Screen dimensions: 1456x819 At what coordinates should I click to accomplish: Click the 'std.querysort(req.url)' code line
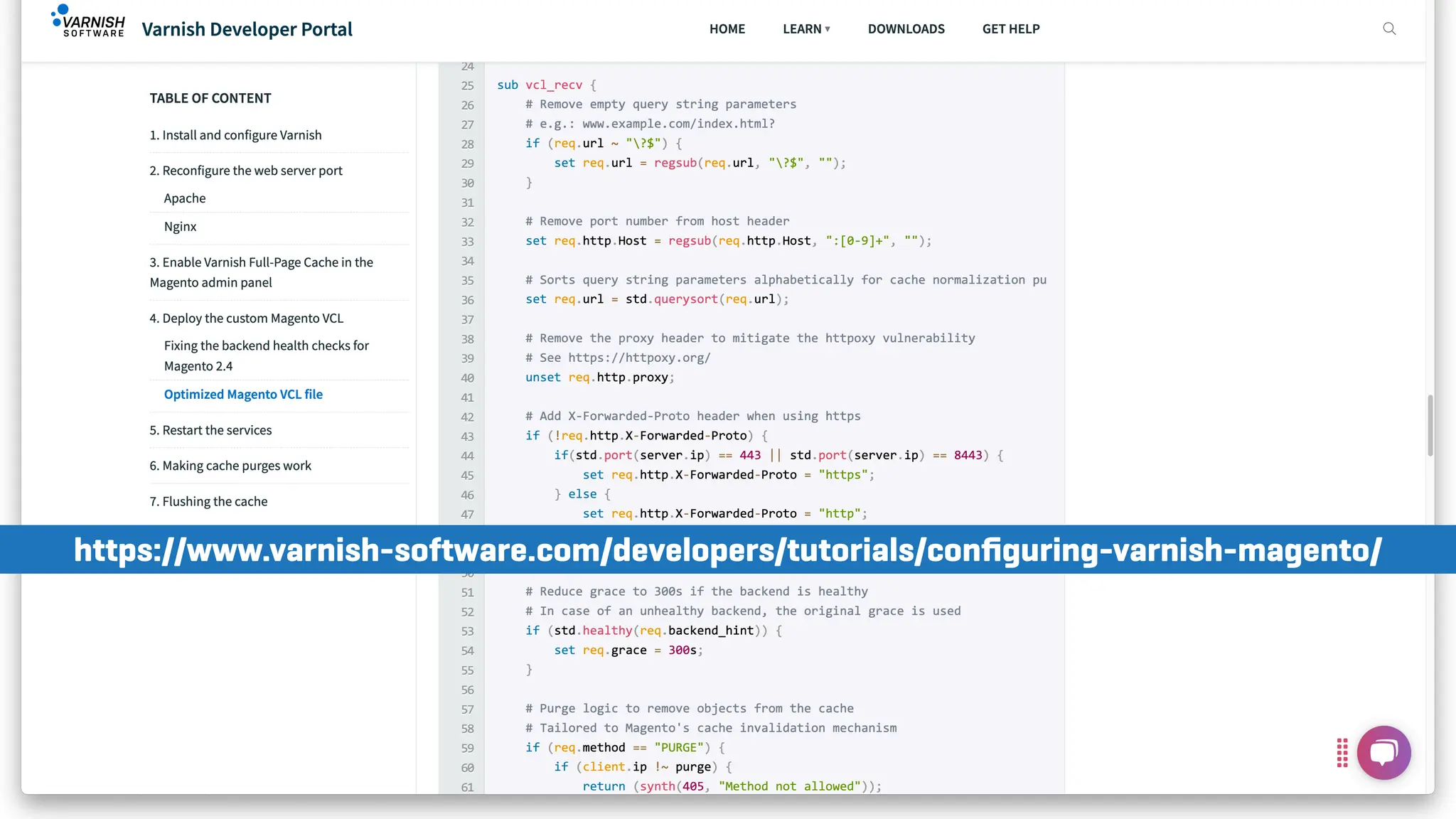[x=657, y=299]
